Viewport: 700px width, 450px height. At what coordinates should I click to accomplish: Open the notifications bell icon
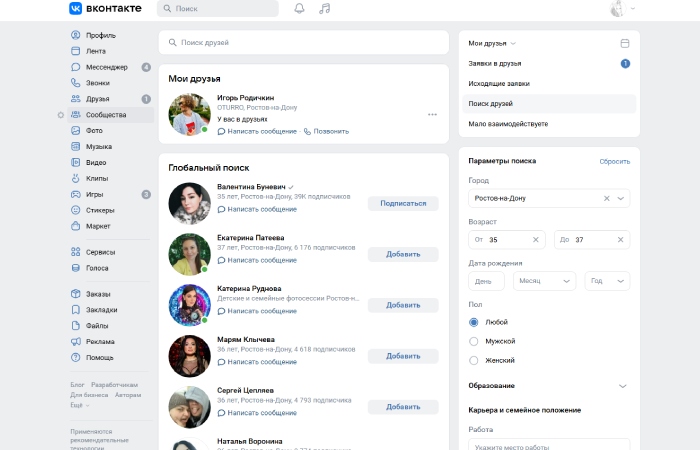click(299, 9)
